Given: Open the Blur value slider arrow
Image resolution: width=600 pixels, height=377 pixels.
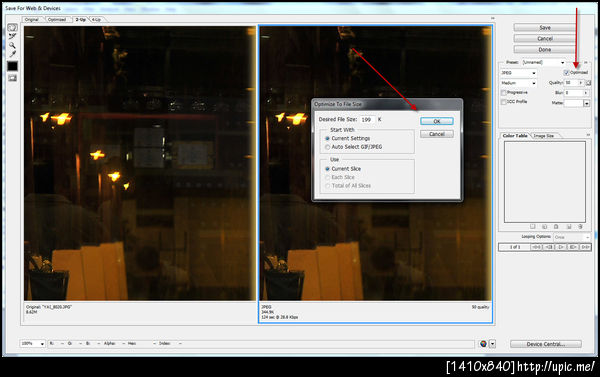Looking at the screenshot, I should [x=585, y=93].
